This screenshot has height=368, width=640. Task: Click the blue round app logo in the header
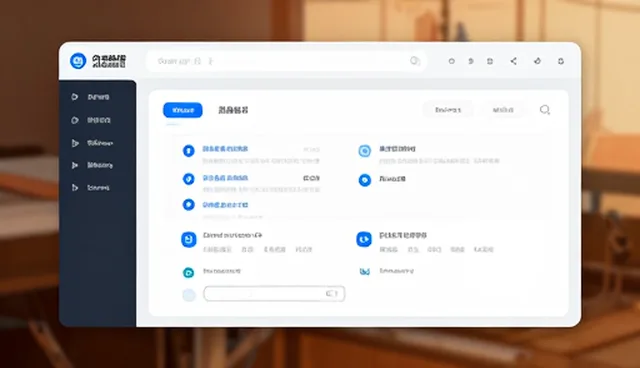pos(78,61)
